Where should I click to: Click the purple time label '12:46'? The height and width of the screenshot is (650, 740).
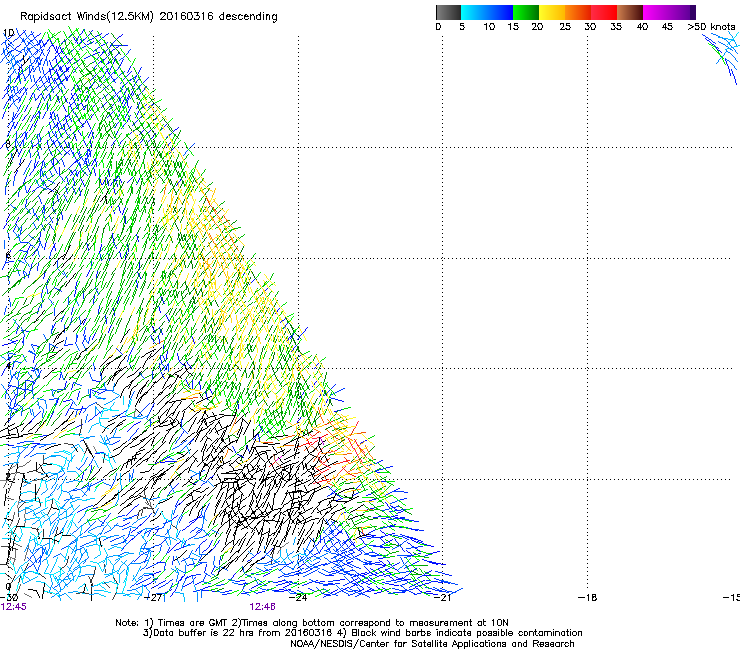(x=262, y=607)
